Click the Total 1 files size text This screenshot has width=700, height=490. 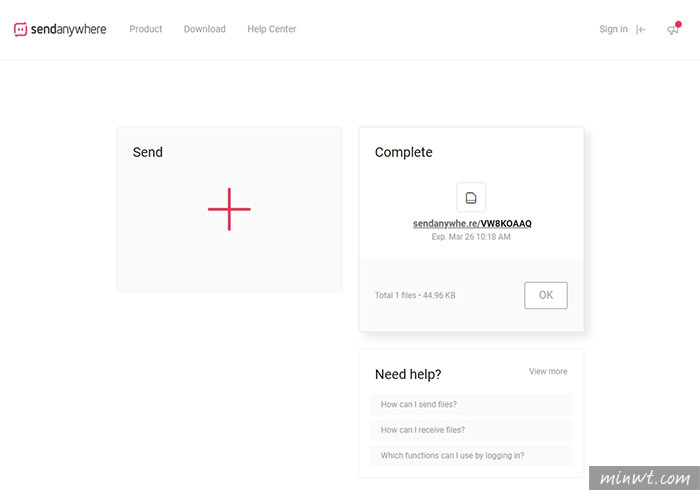[415, 295]
